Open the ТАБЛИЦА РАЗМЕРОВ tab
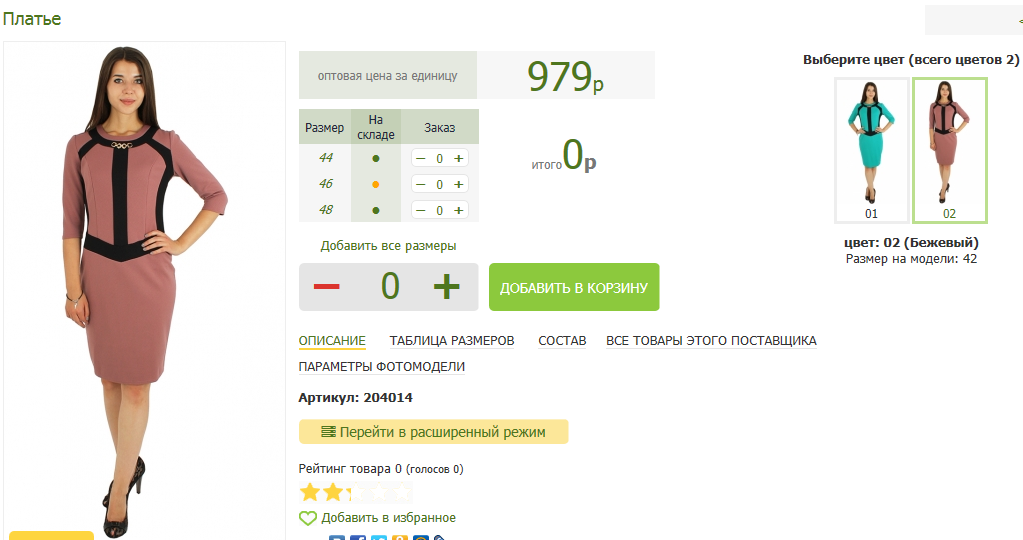Screen dimensions: 1023x540 tap(452, 341)
